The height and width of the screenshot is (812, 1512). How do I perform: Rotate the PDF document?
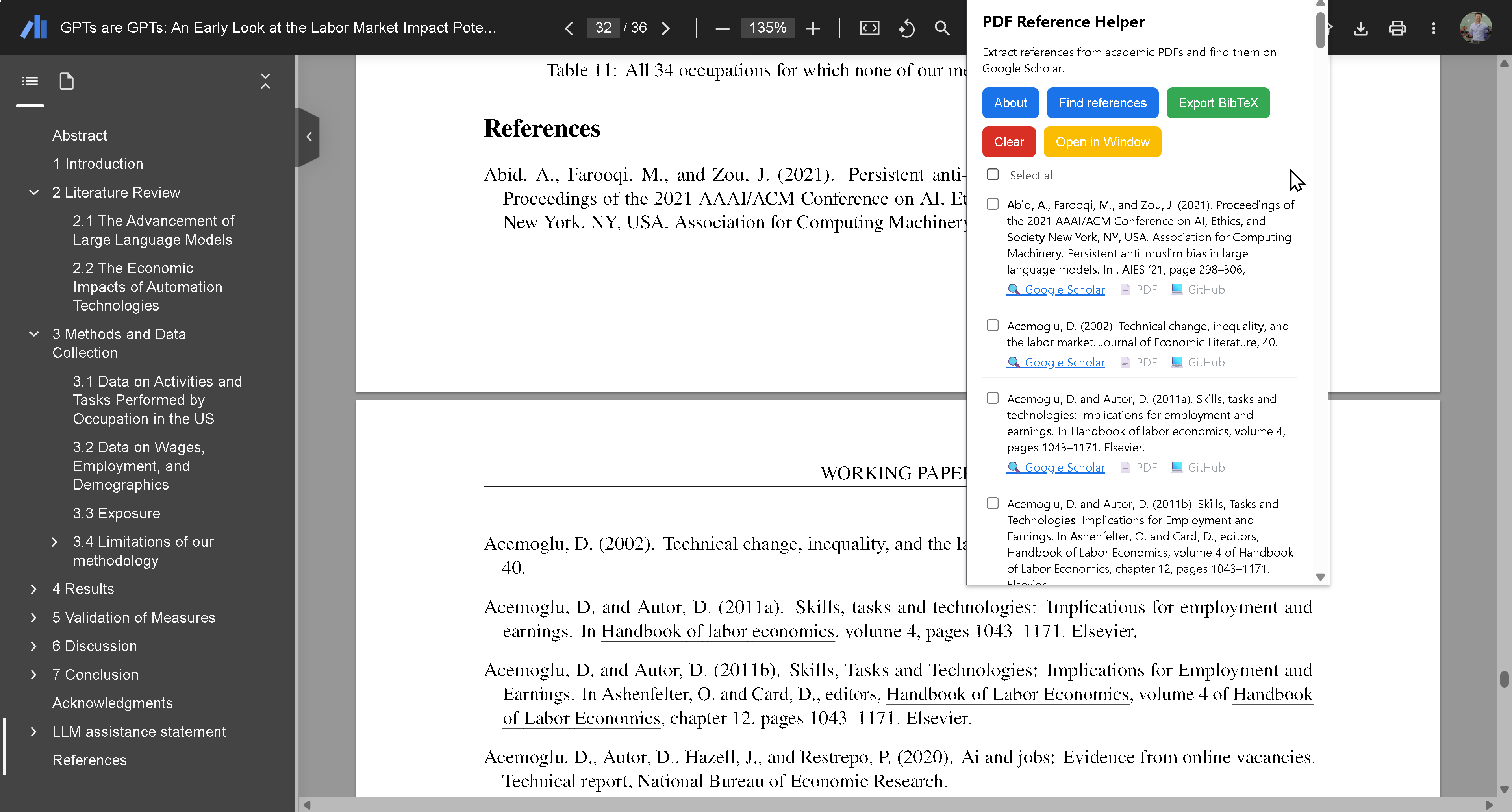tap(906, 28)
